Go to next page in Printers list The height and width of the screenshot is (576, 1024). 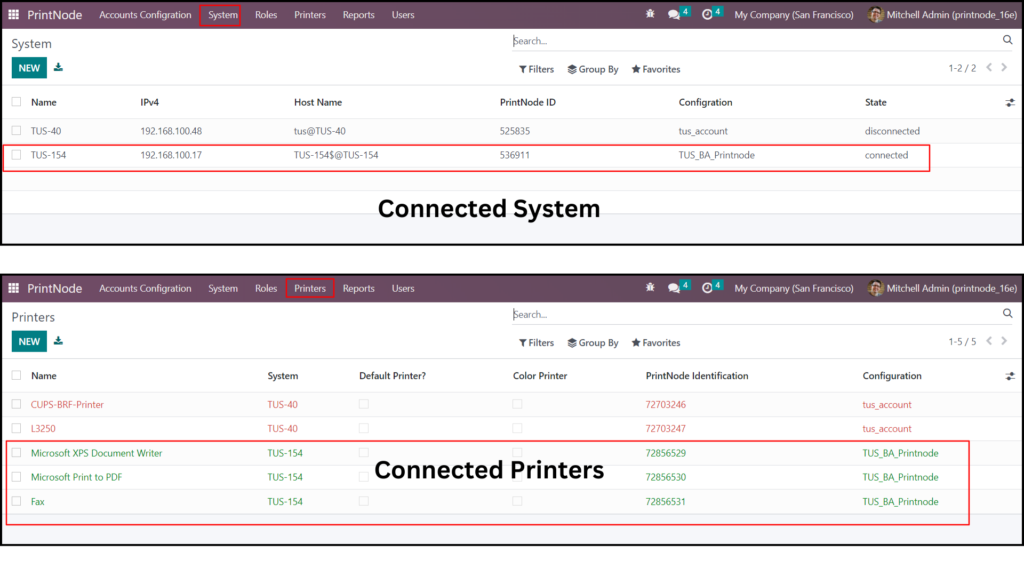tap(1004, 341)
